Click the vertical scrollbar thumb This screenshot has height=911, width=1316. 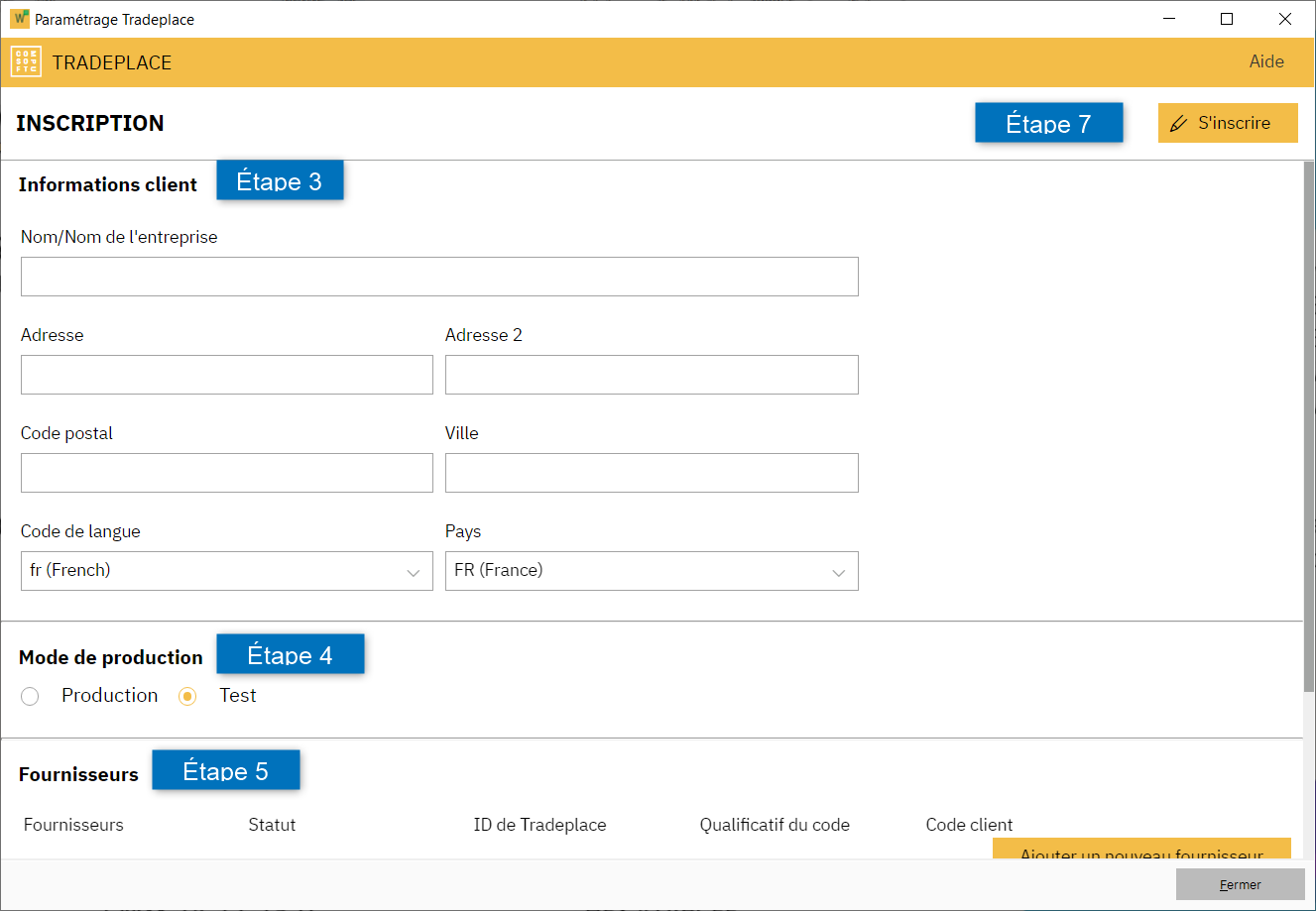click(x=1309, y=426)
